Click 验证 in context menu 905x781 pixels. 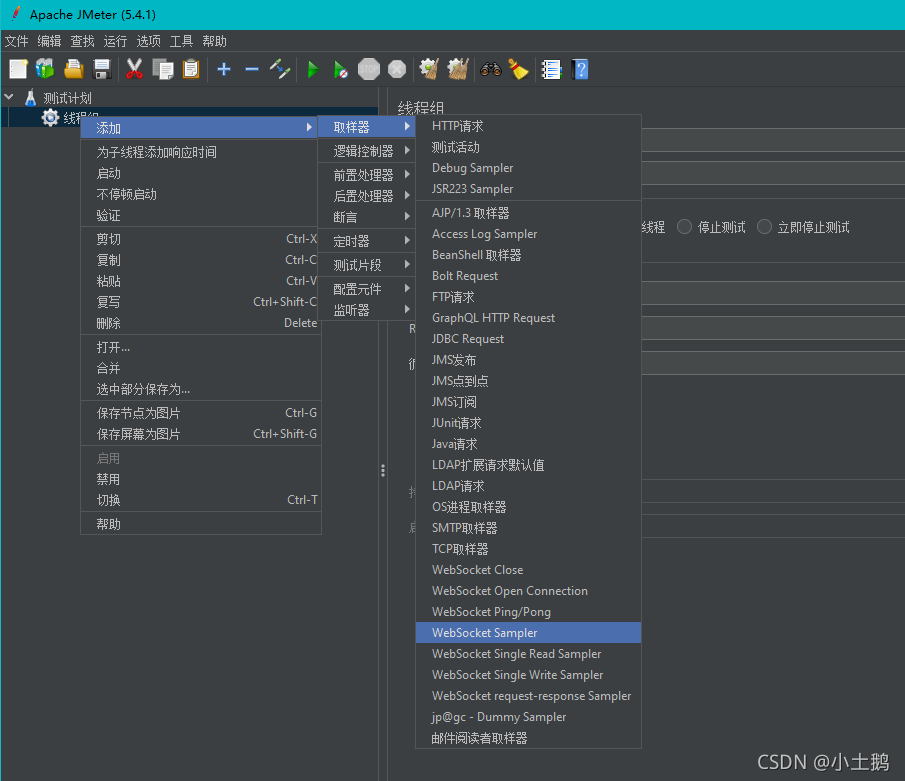coord(201,215)
